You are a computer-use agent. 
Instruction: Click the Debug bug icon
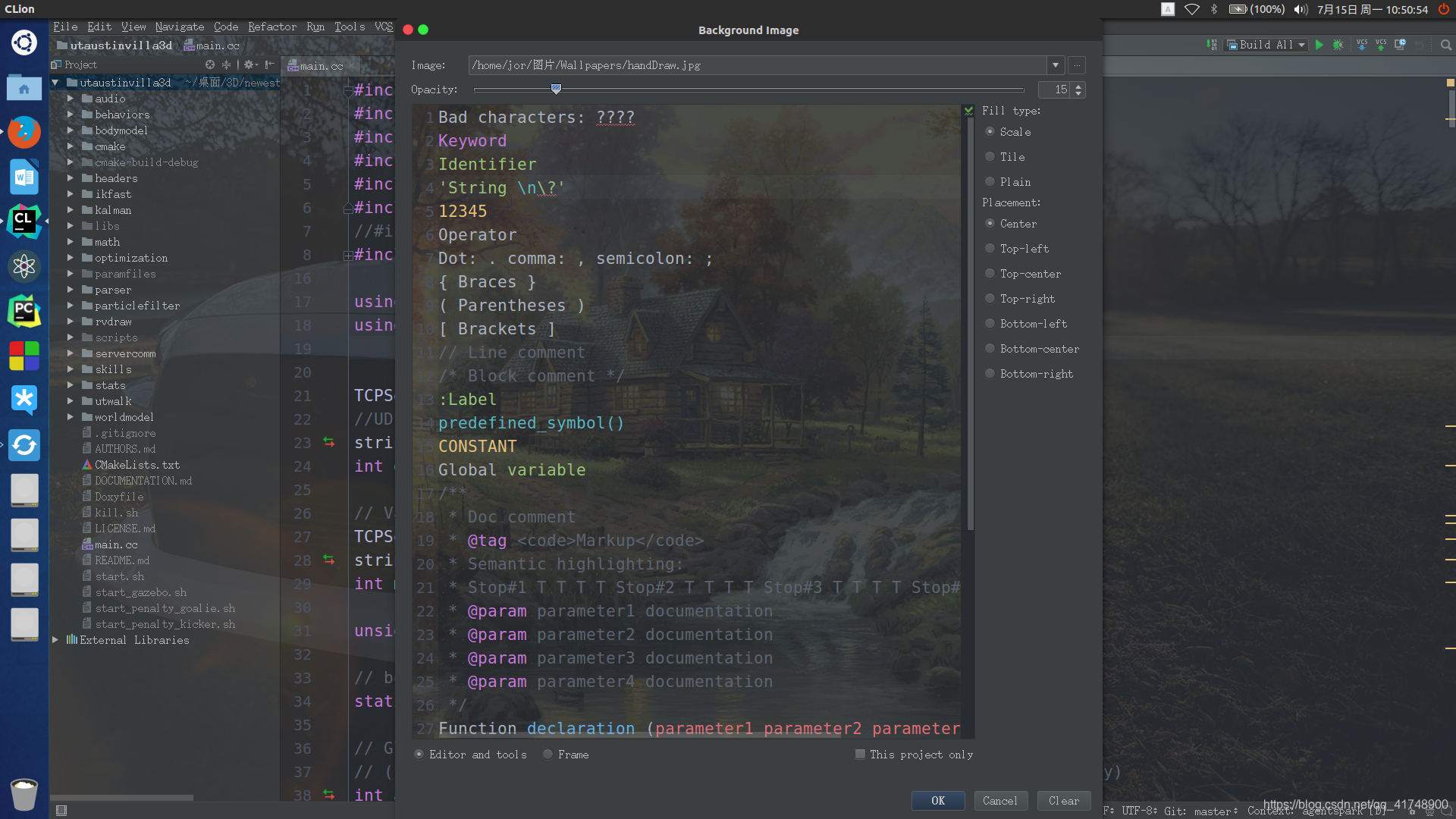pos(1338,45)
